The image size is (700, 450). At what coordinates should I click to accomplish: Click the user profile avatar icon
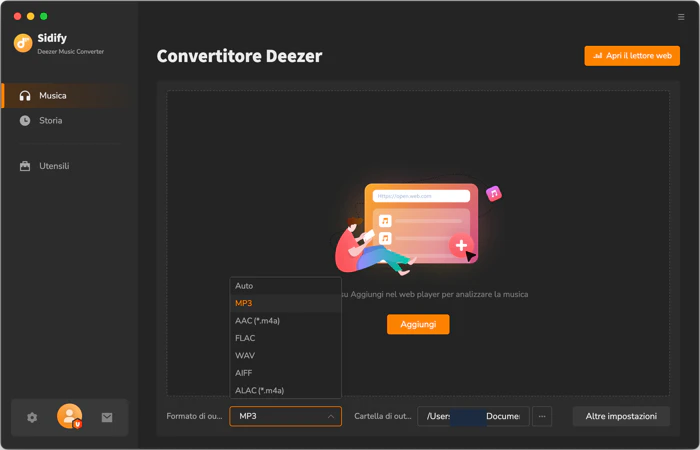70,416
